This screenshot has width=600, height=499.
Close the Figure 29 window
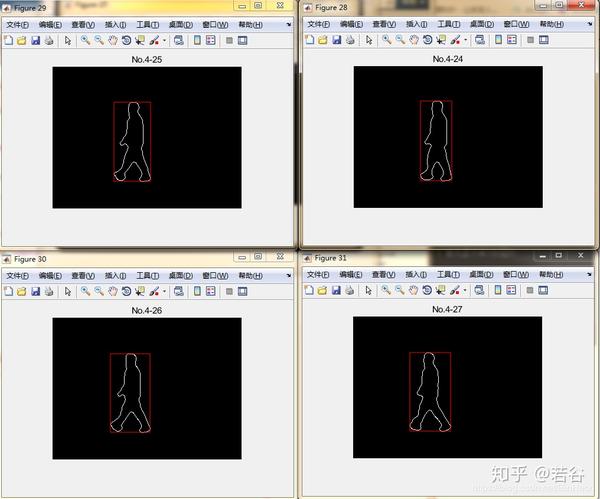280,6
